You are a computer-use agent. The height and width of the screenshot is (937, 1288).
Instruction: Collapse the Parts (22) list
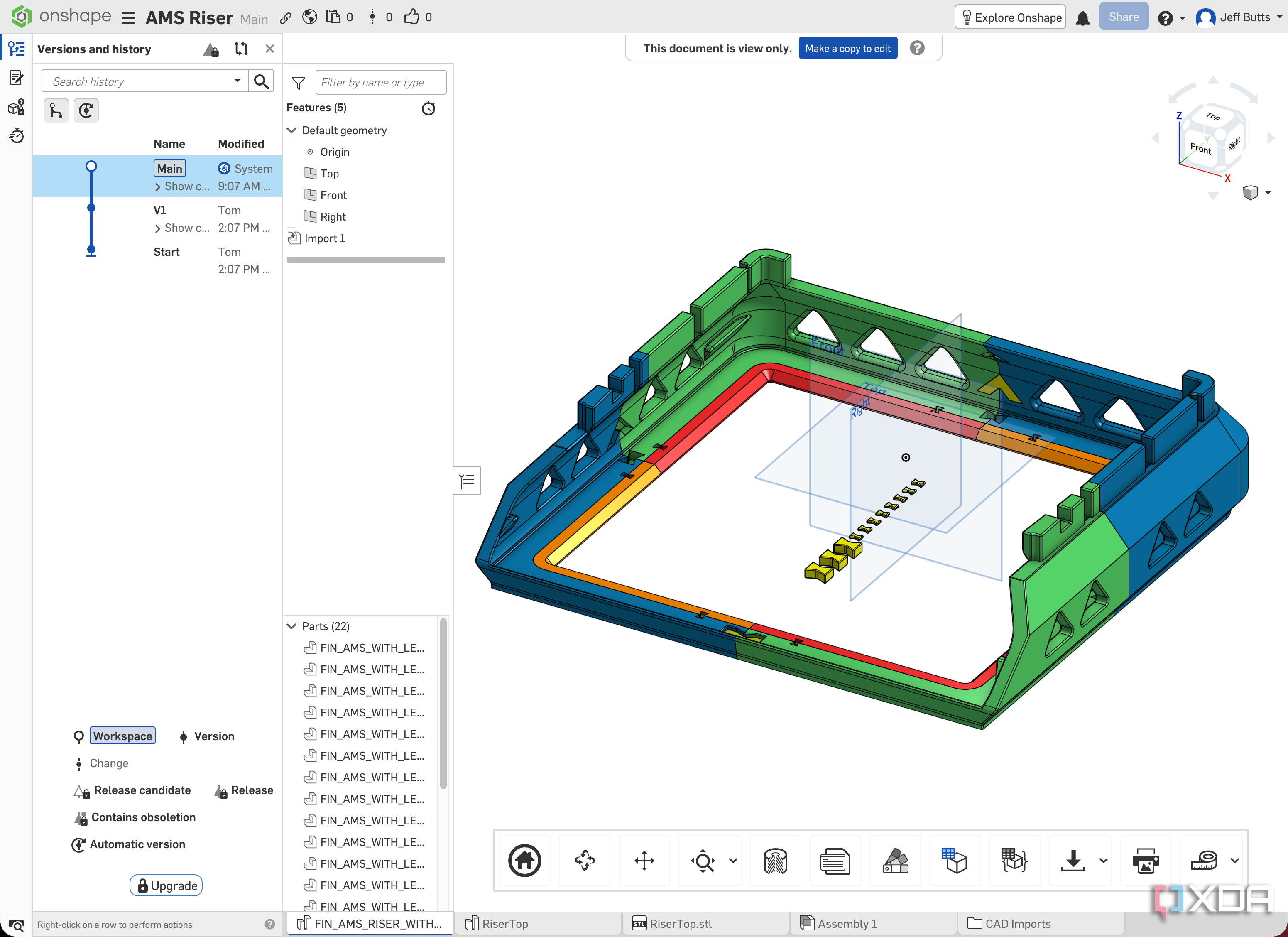pyautogui.click(x=292, y=626)
